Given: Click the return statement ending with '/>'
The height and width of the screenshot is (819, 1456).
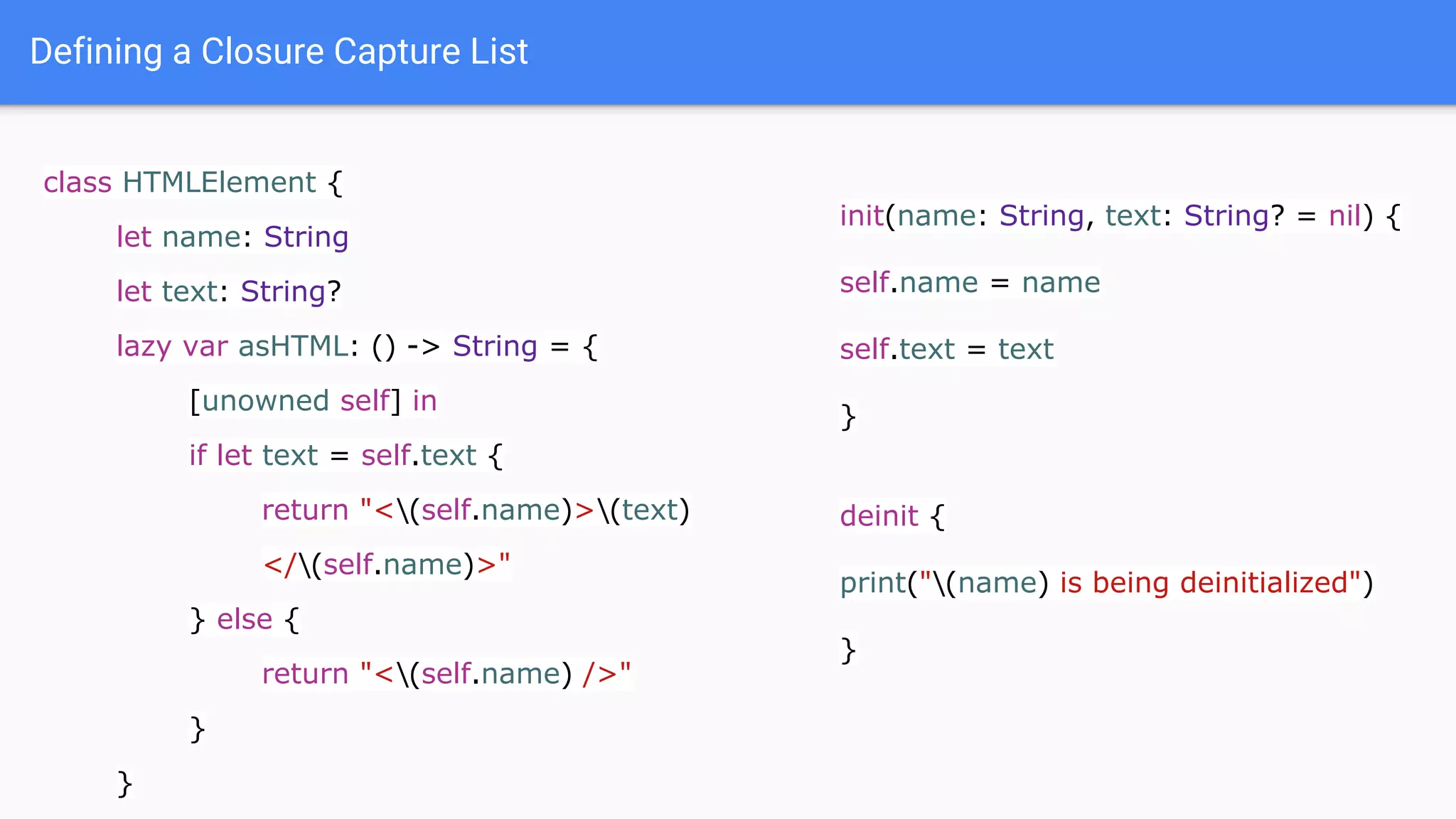Looking at the screenshot, I should (446, 674).
